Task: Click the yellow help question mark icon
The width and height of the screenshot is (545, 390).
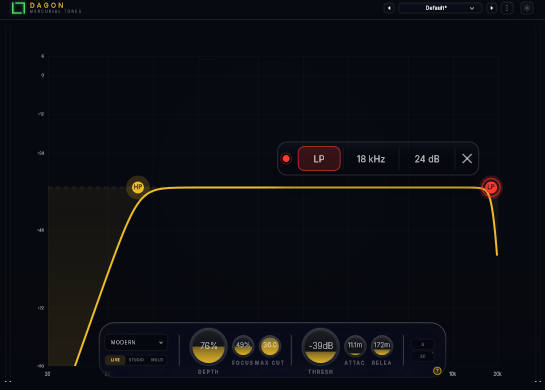Action: point(437,371)
